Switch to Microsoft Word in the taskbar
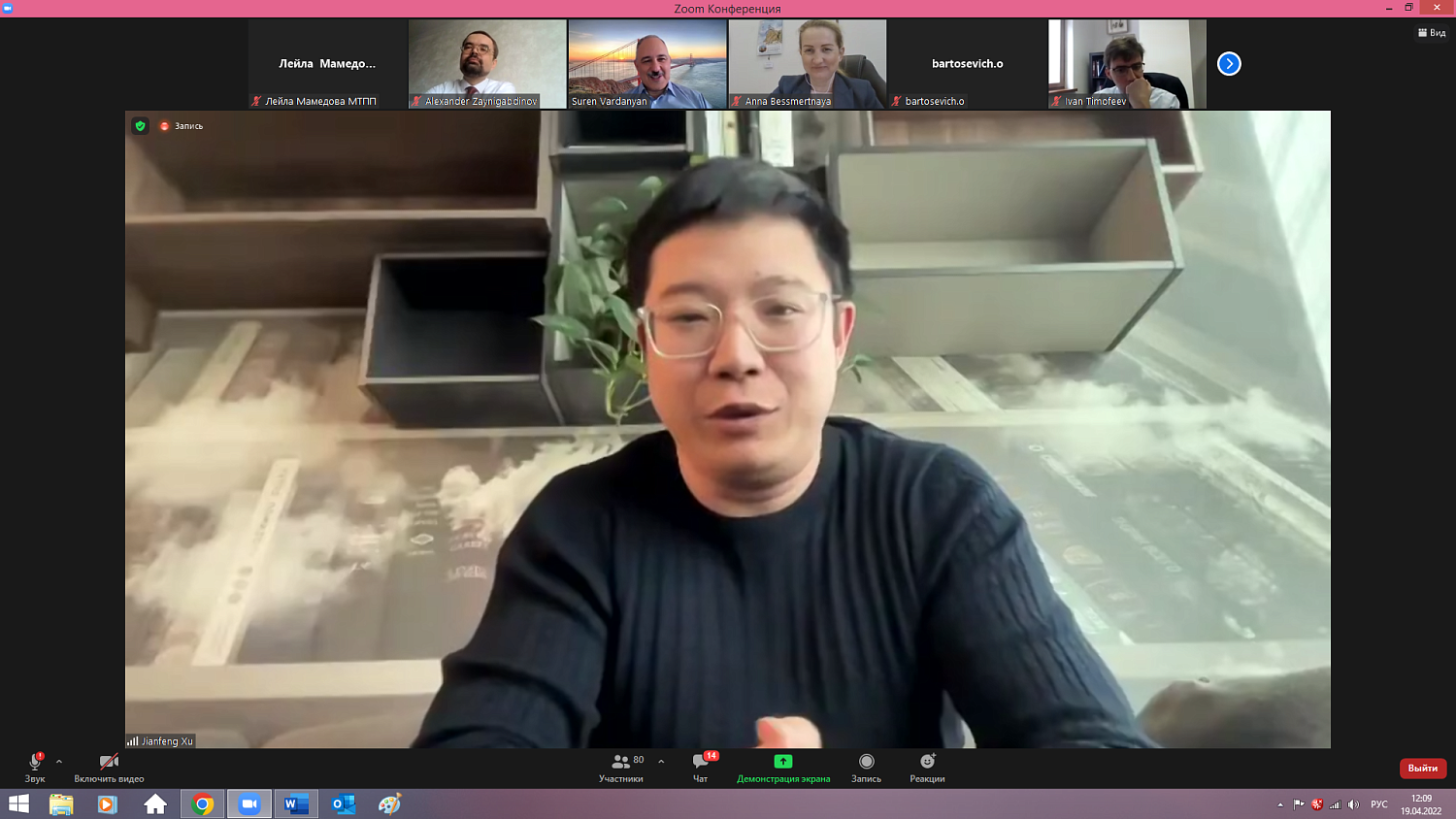Viewport: 1456px width, 819px height. 296,803
